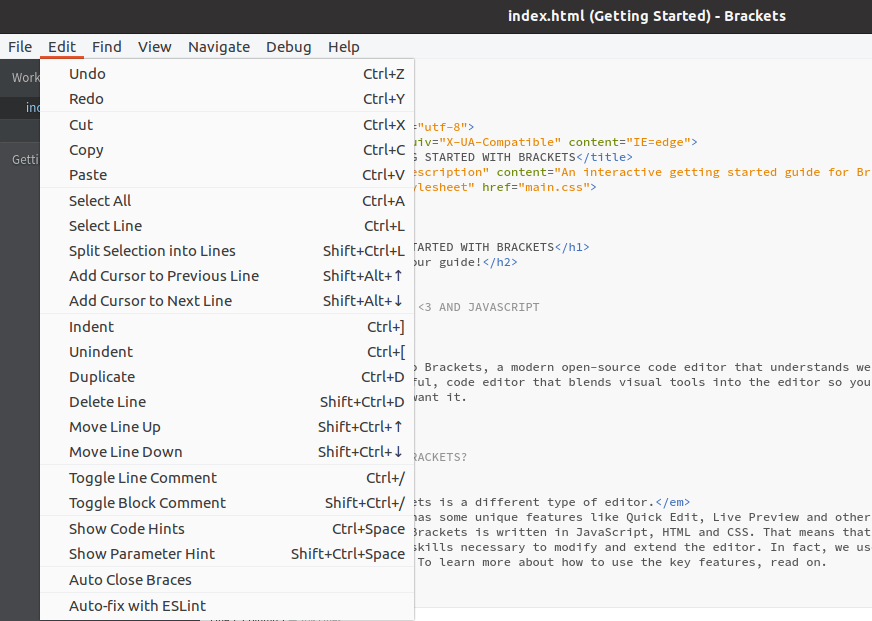Click Add Cursor to Previous Line
The height and width of the screenshot is (621, 872).
[x=227, y=276]
